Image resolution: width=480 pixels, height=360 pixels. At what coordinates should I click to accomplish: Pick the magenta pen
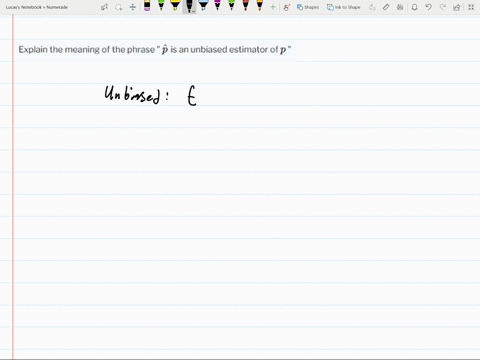pyautogui.click(x=217, y=6)
